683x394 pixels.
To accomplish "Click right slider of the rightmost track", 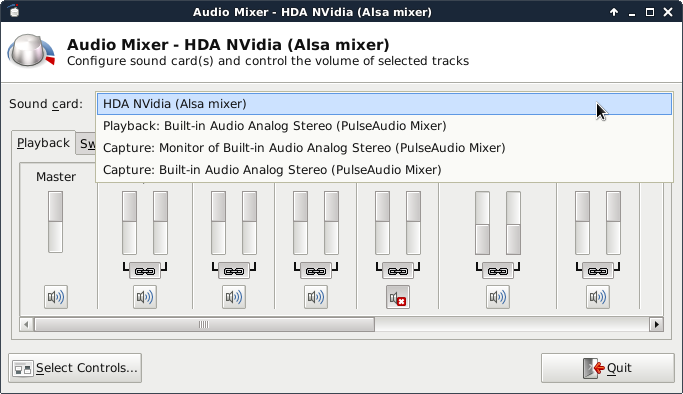I will coord(613,223).
